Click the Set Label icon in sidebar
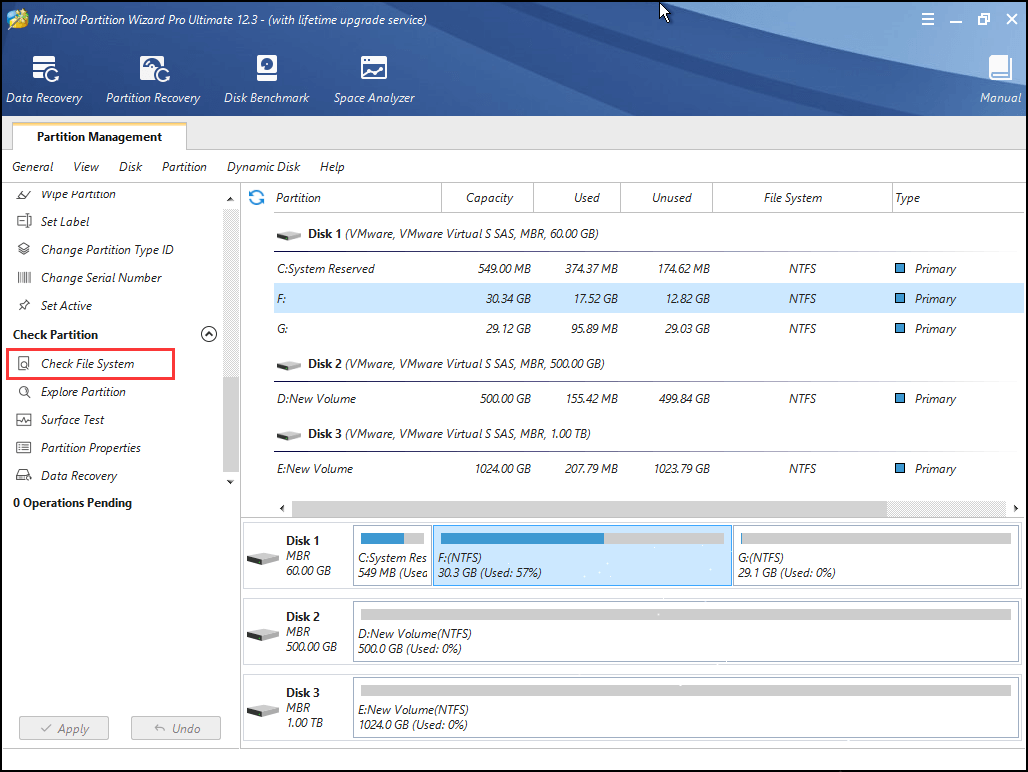1028x772 pixels. (24, 221)
